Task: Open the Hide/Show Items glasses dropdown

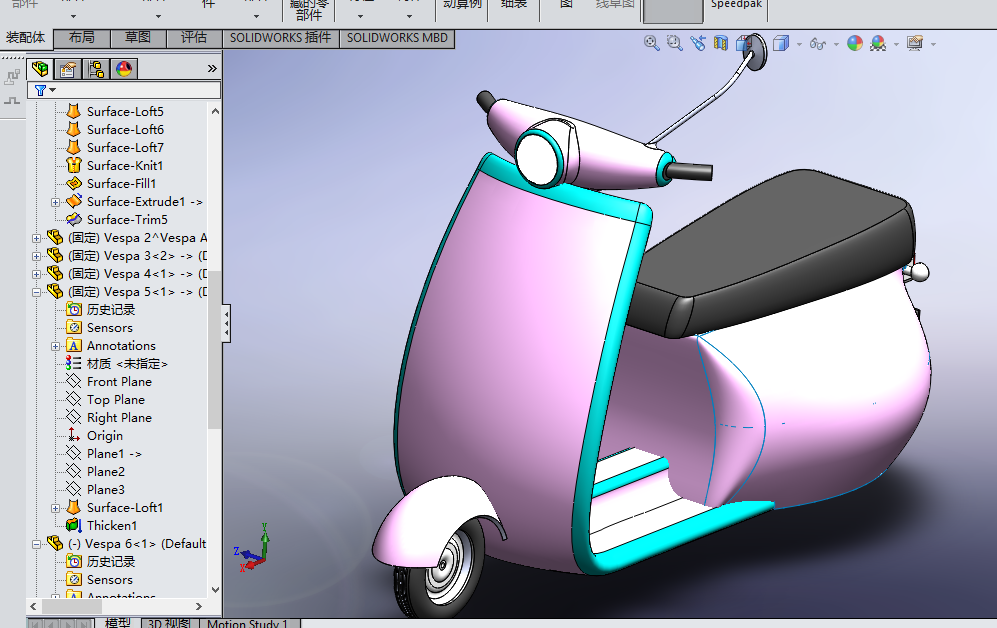Action: (835, 44)
